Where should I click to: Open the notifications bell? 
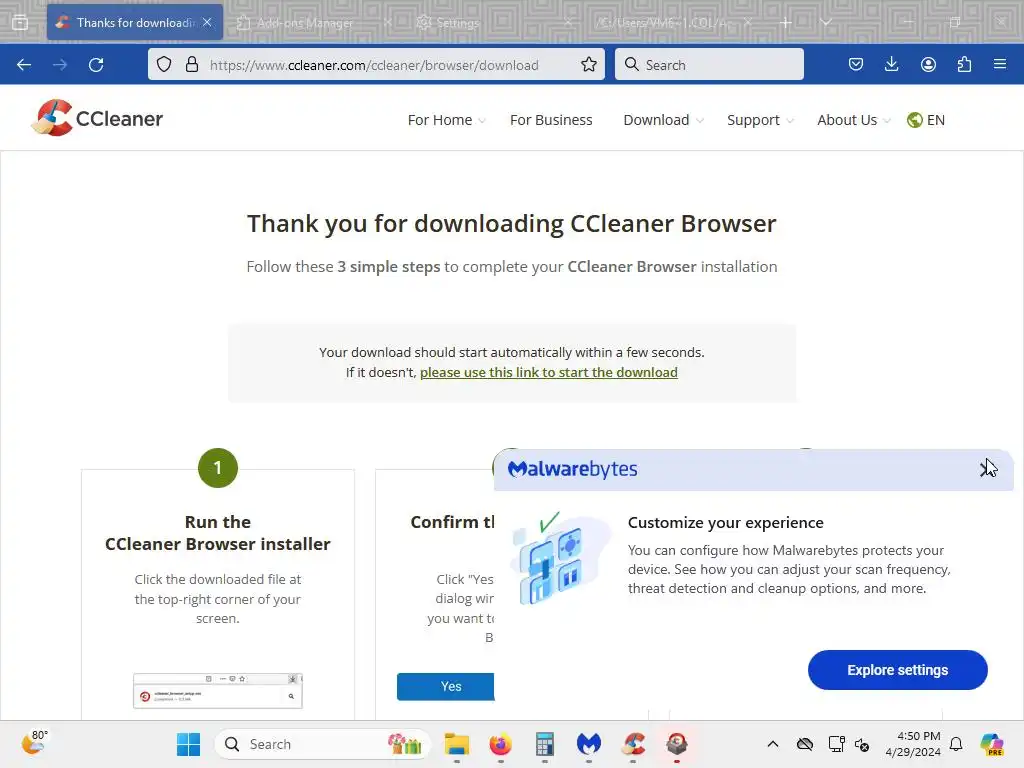(x=956, y=744)
